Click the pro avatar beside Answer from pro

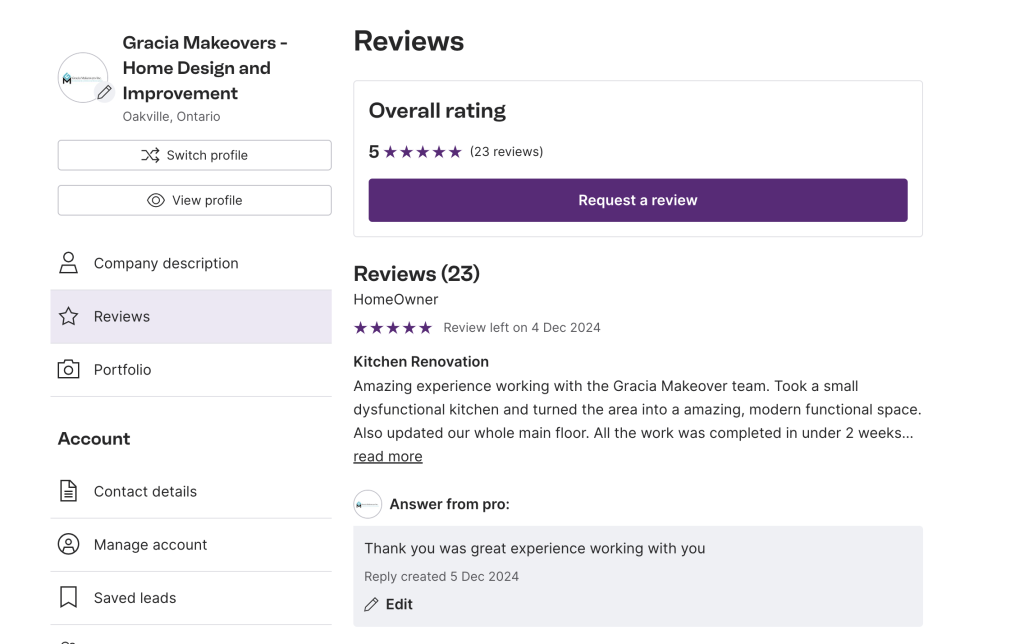[x=368, y=504]
